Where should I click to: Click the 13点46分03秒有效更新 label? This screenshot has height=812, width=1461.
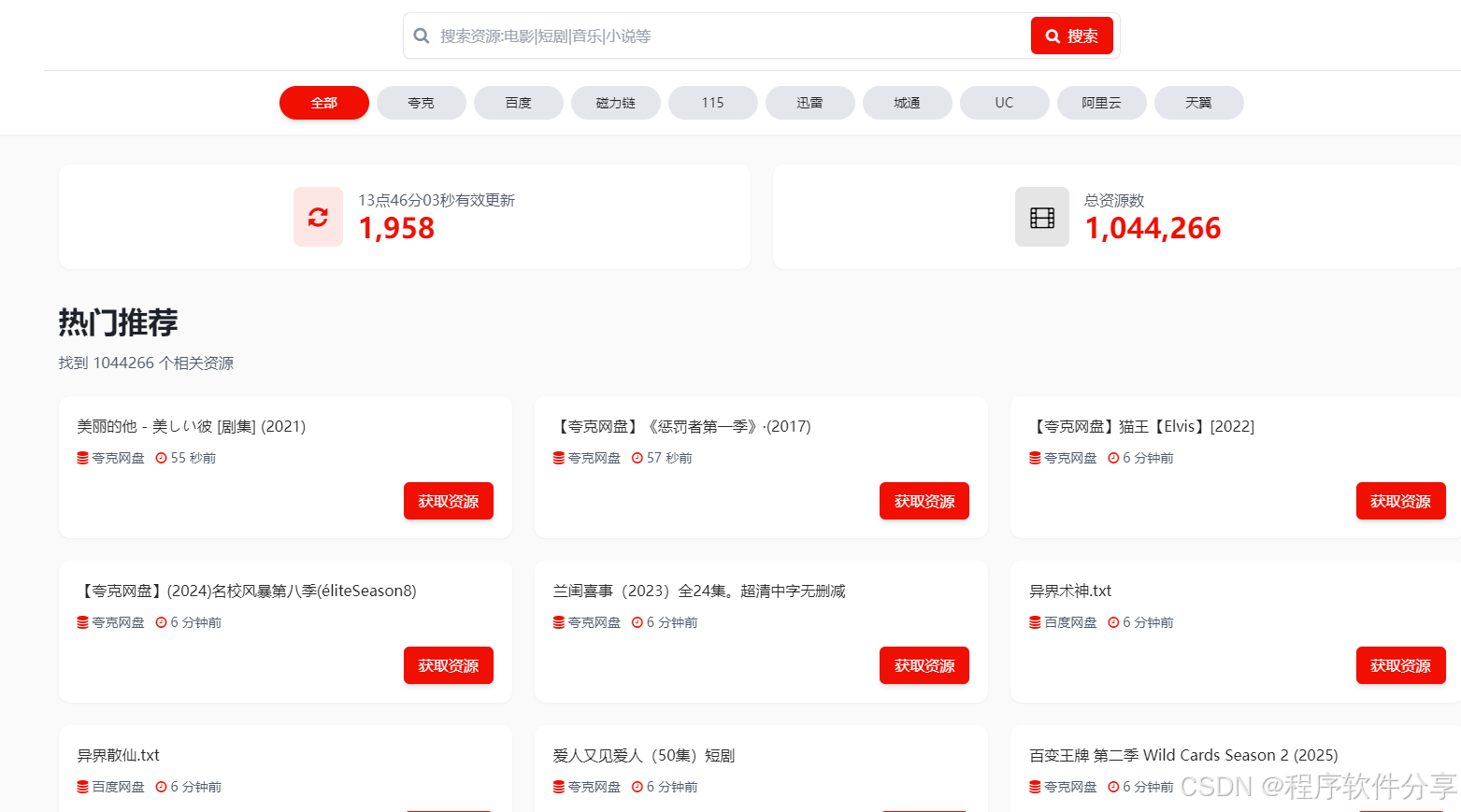click(x=437, y=200)
